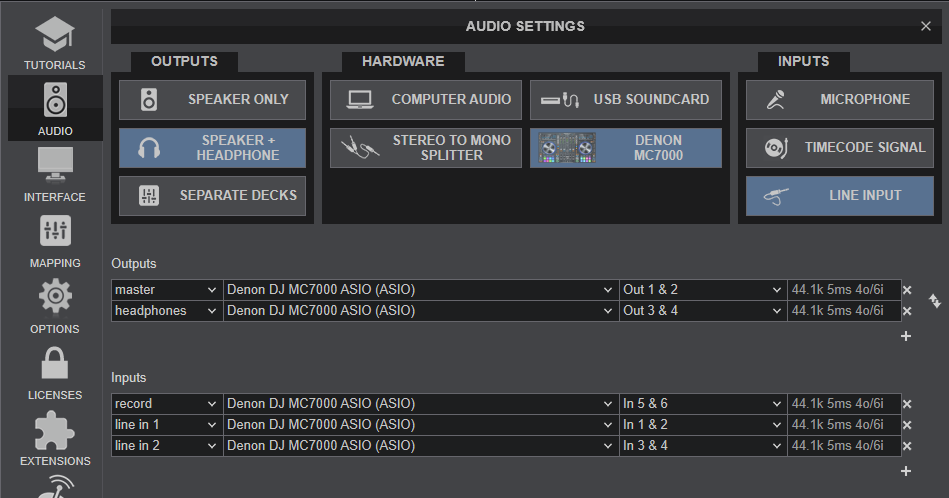Expand the headphones channel Out 3 & 4 dropdown

[702, 311]
